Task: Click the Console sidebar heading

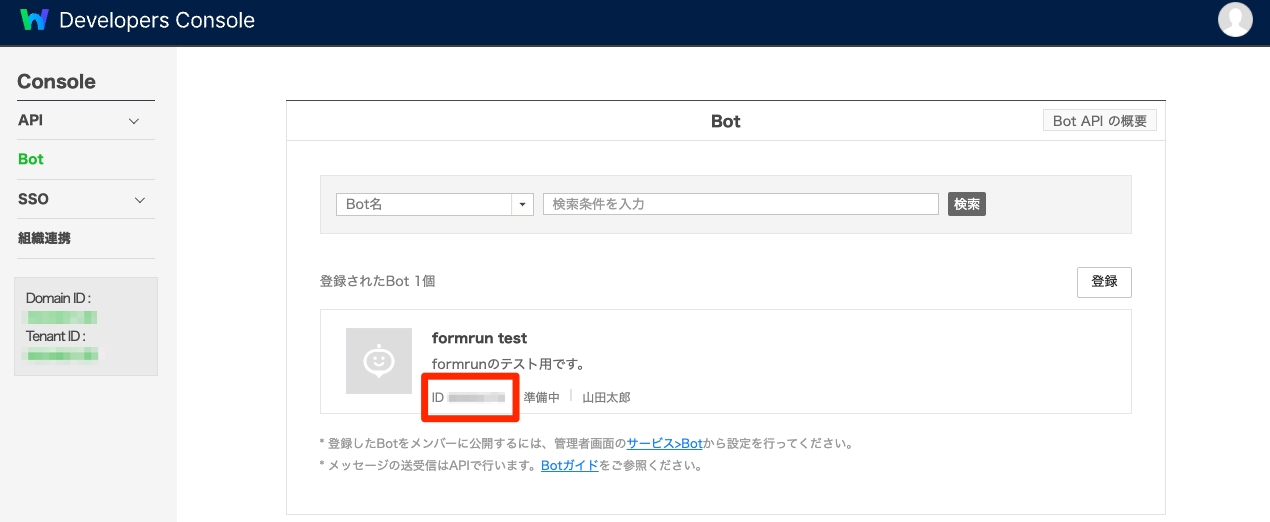Action: click(57, 82)
